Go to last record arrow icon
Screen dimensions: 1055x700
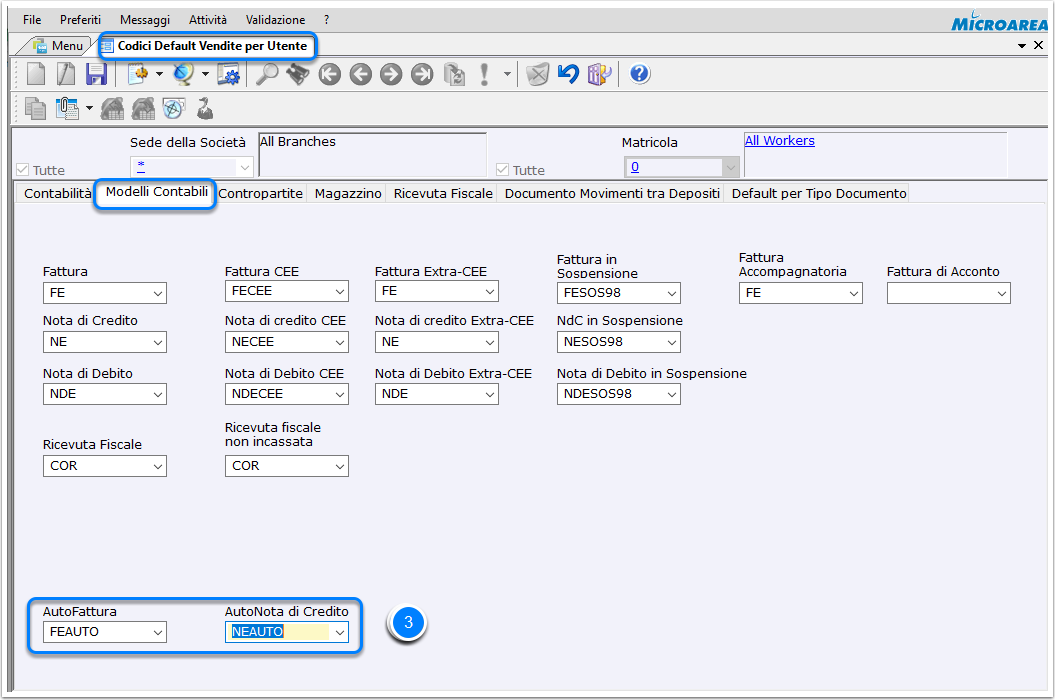point(422,74)
